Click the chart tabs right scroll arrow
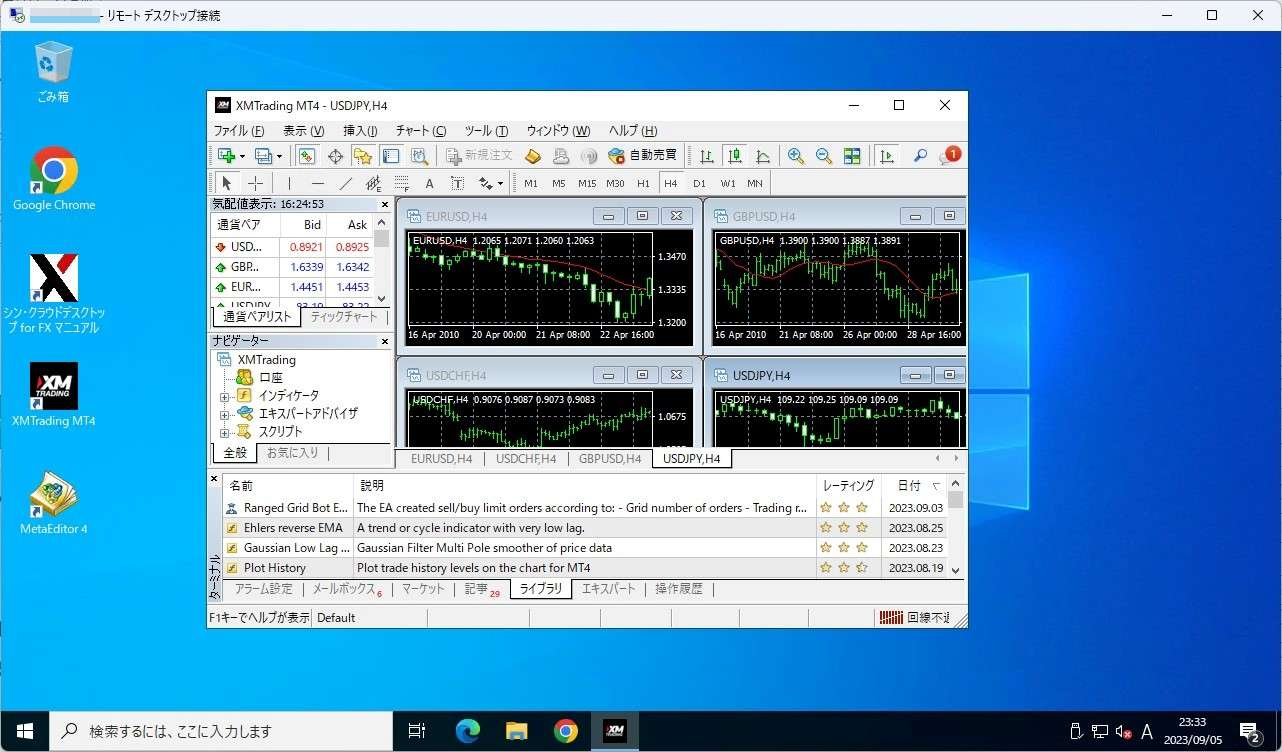The height and width of the screenshot is (752, 1282). (x=955, y=458)
